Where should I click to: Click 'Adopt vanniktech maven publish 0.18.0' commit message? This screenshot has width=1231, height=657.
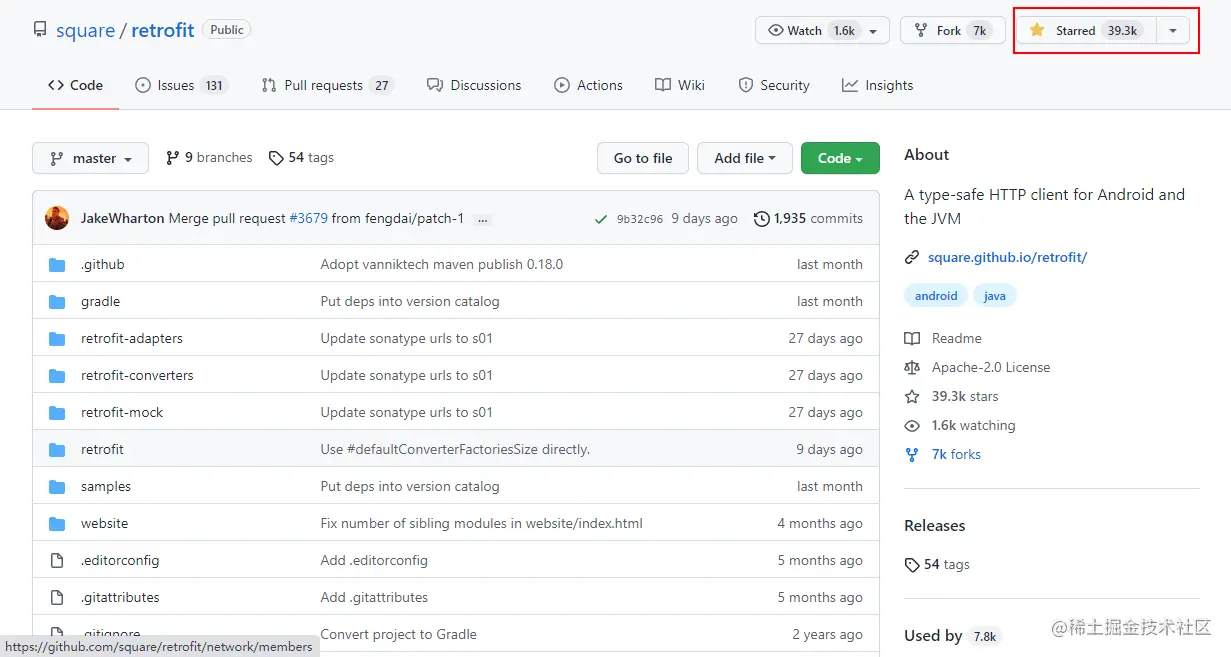pos(442,265)
